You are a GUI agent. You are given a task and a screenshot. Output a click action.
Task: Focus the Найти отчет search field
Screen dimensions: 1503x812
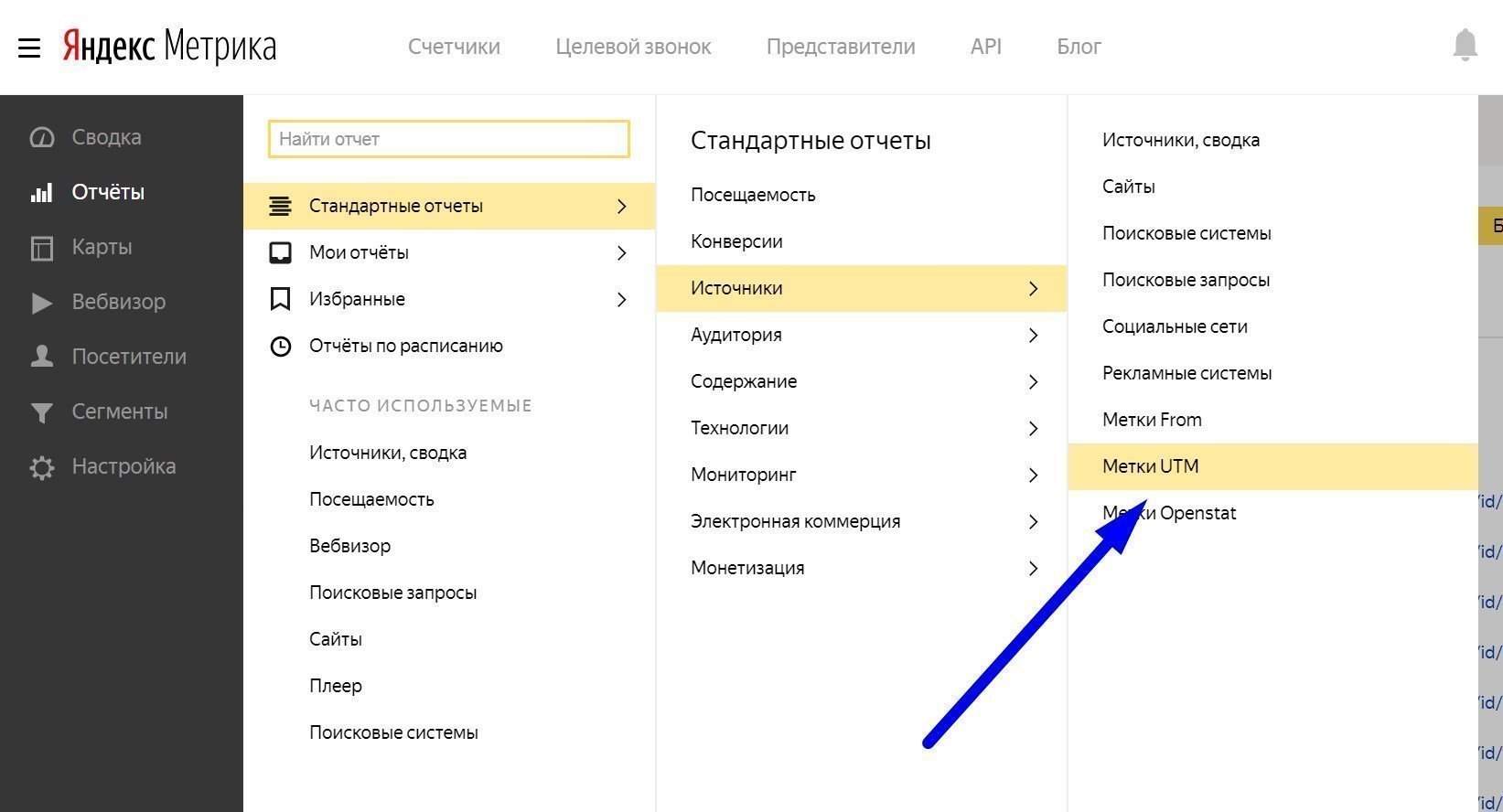(x=449, y=139)
